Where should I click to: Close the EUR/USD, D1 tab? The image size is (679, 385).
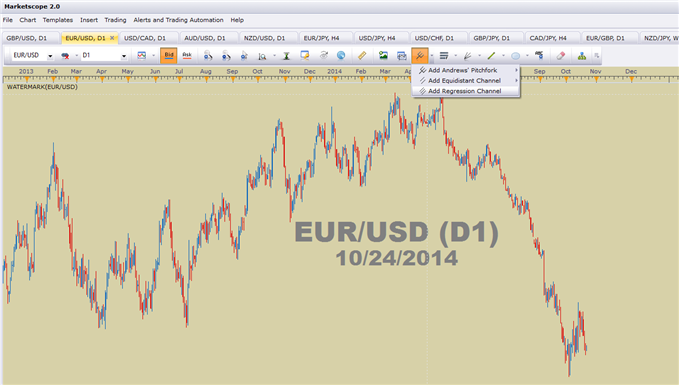112,38
